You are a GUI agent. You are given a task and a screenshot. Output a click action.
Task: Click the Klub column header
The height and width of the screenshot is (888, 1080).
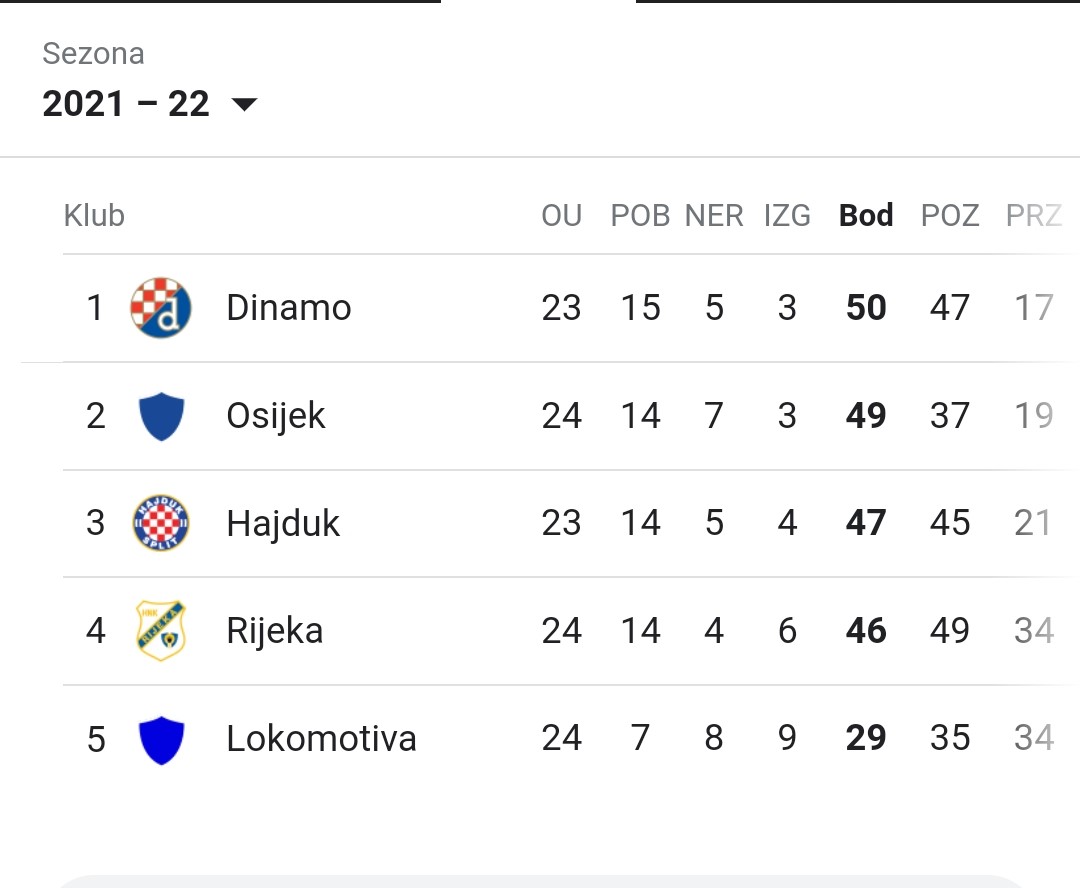pyautogui.click(x=94, y=216)
